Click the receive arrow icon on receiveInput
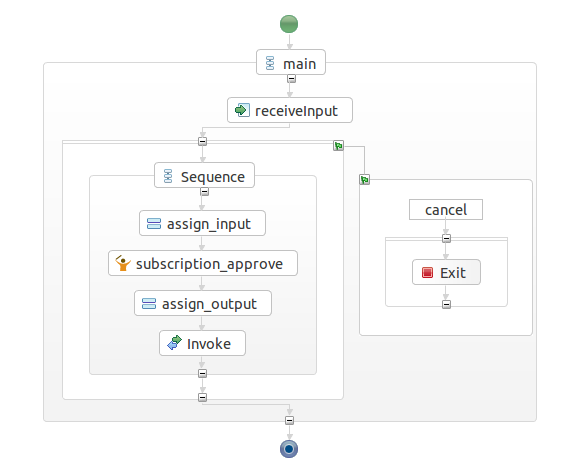 (x=242, y=110)
